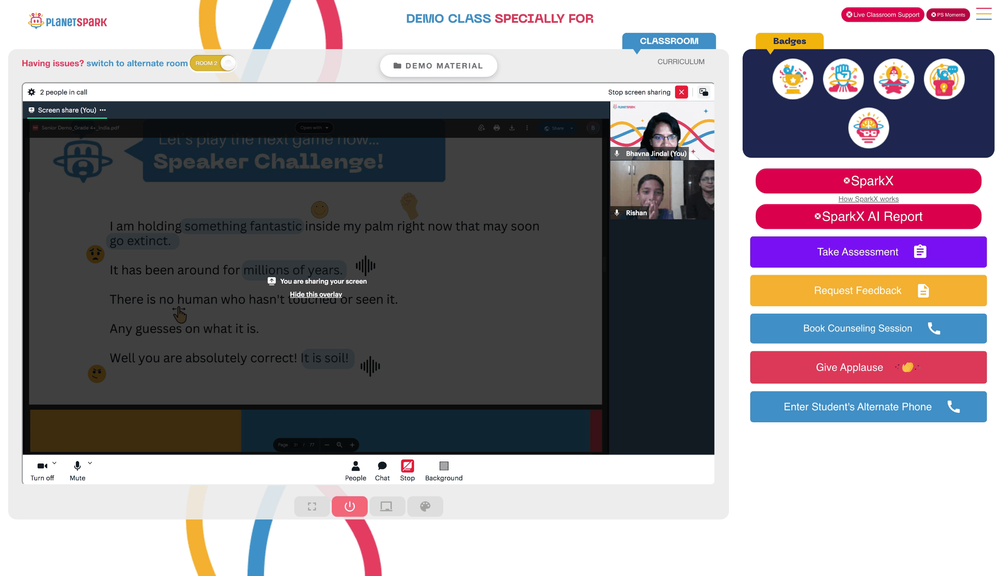1000x576 pixels.
Task: Turn off the camera
Action: point(42,471)
